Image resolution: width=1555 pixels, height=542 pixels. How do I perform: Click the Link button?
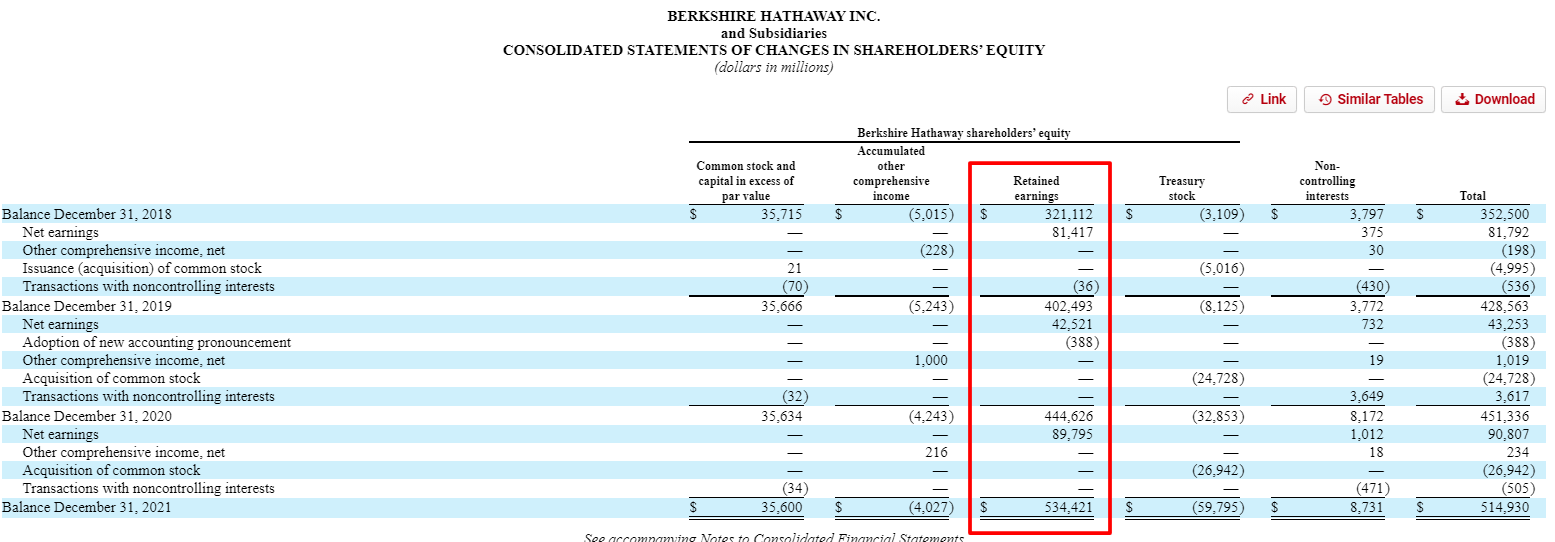pyautogui.click(x=1262, y=99)
